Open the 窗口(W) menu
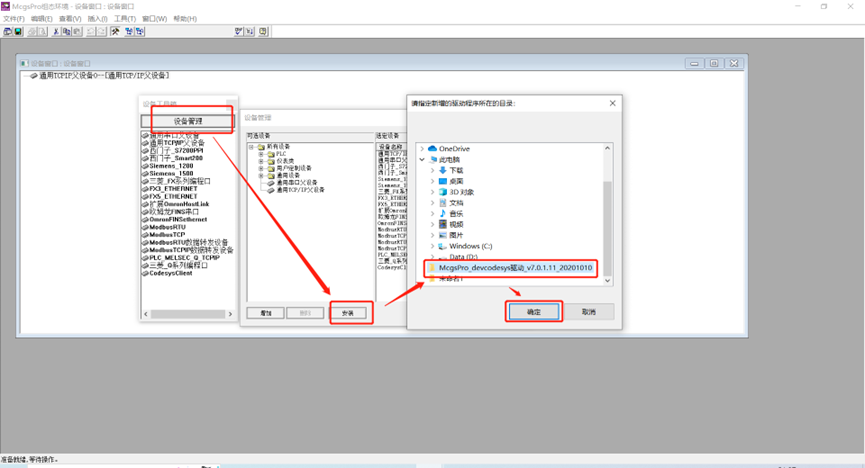865x468 pixels. click(154, 19)
